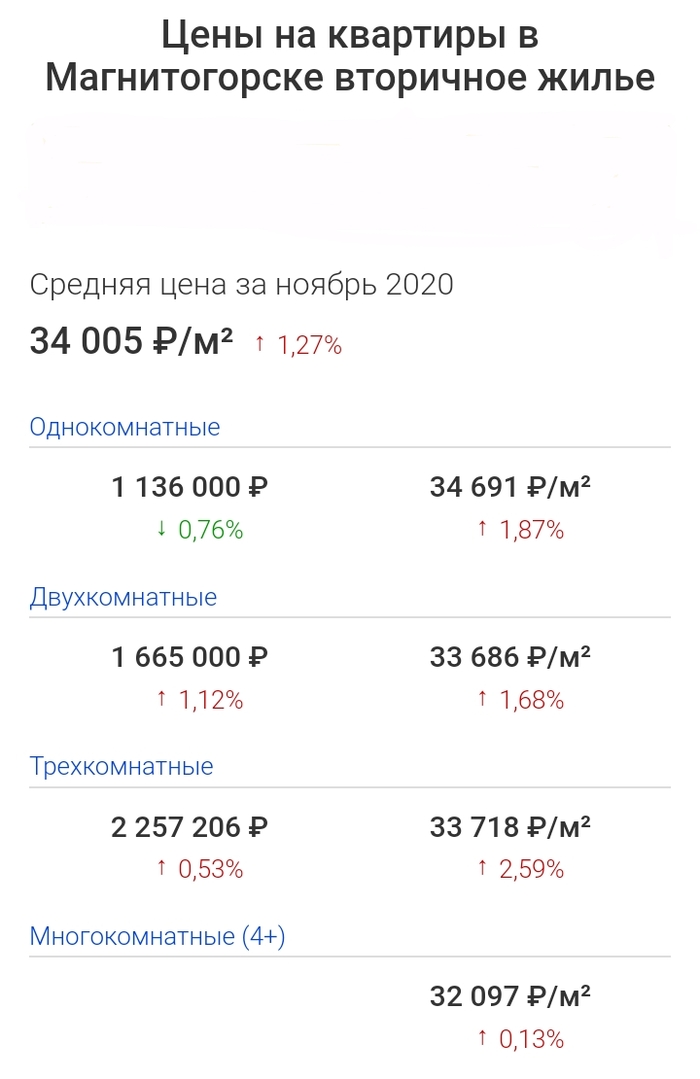
Task: Click the 1 136 000 ₽ price value
Action: [x=190, y=488]
